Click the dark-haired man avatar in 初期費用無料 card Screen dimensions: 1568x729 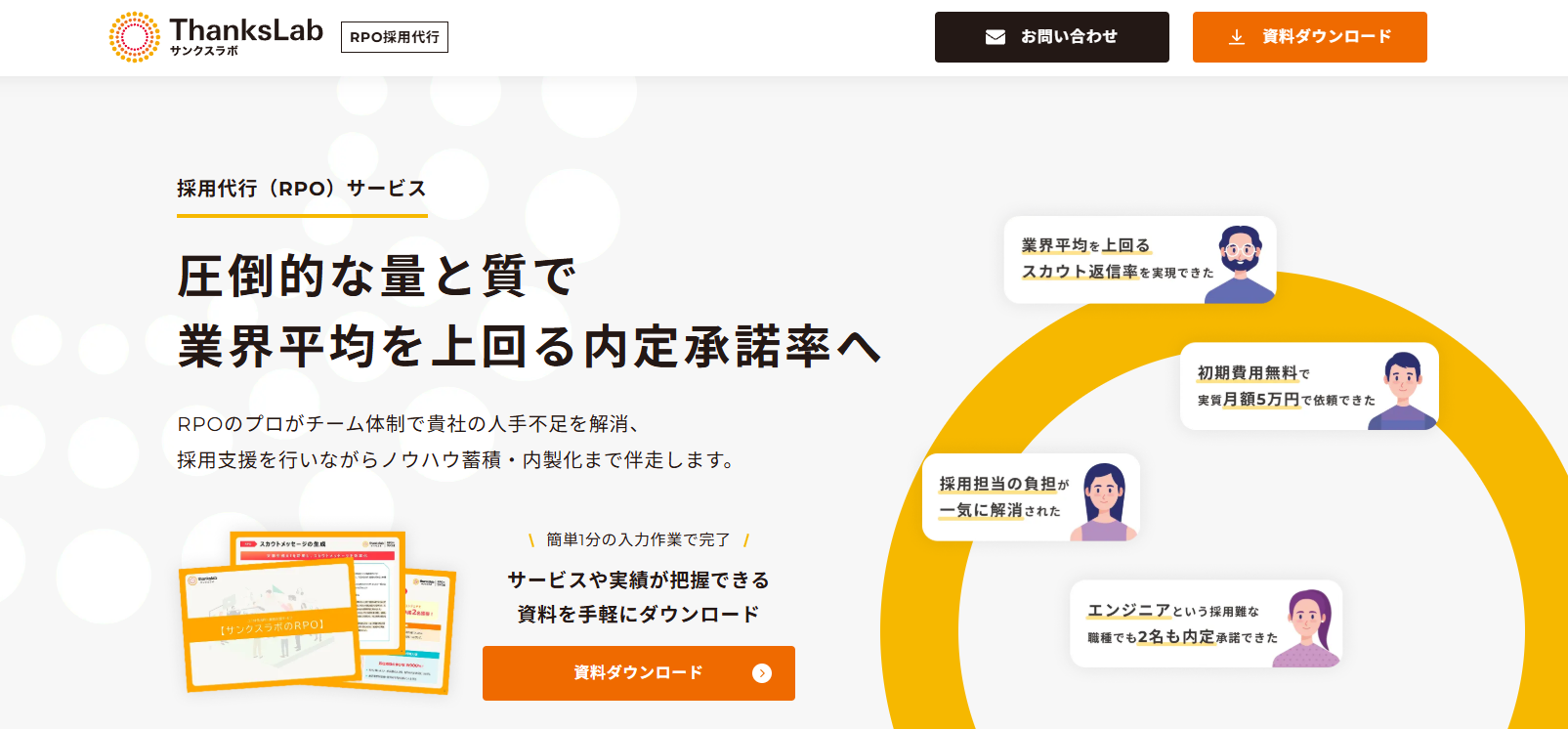pos(1403,391)
